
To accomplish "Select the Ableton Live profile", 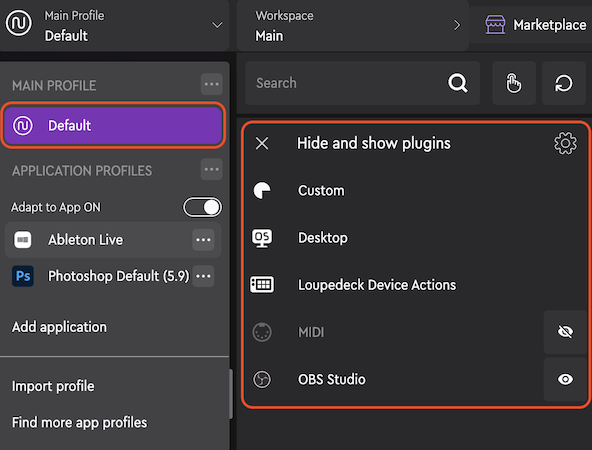I will pos(113,240).
